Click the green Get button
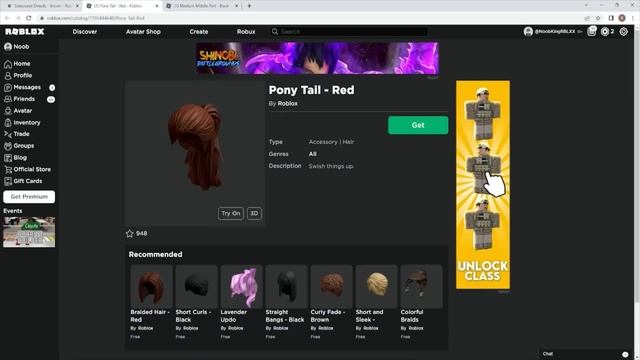The height and width of the screenshot is (360, 640). pos(418,125)
